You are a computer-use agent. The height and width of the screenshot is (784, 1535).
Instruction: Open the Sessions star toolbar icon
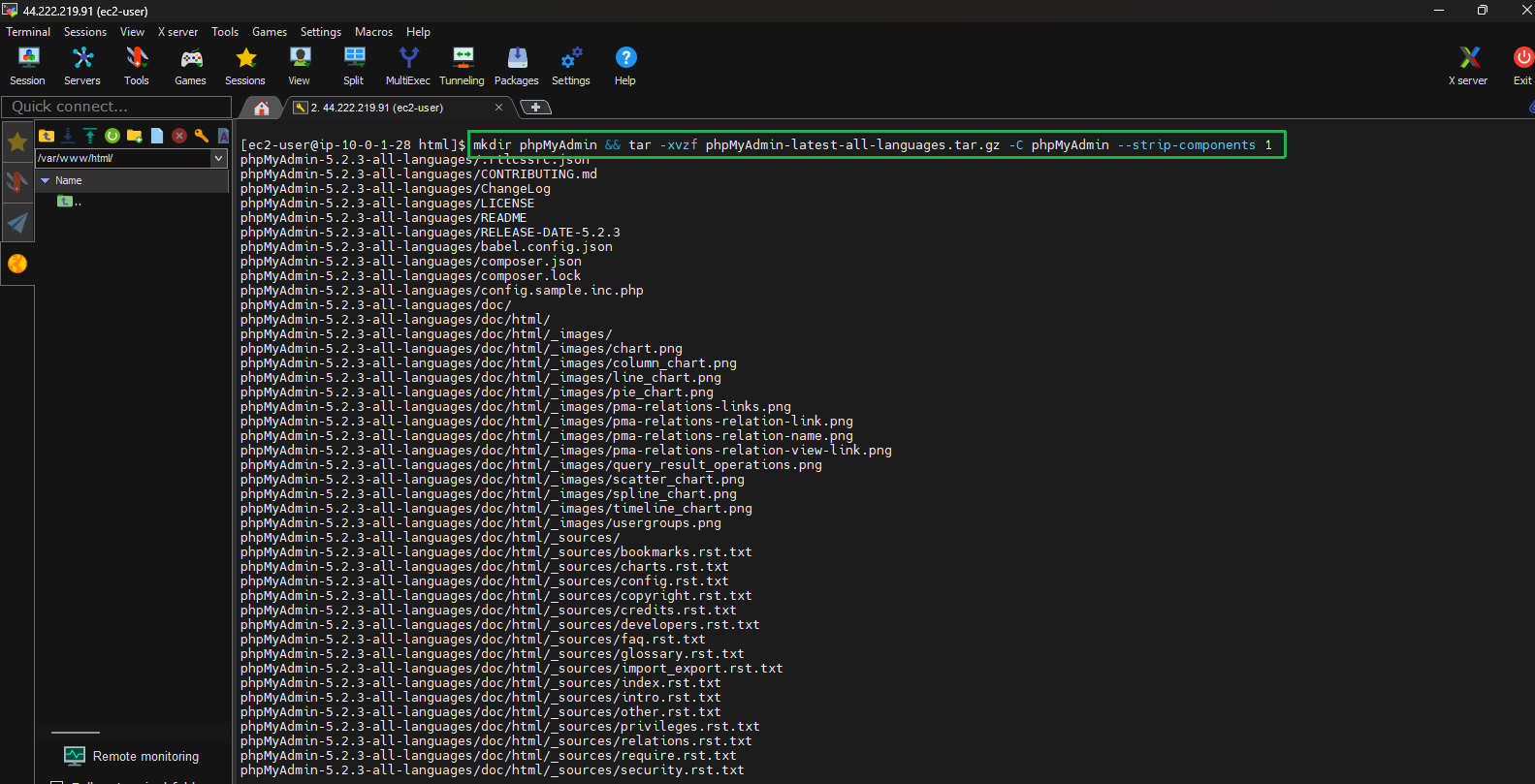click(245, 66)
